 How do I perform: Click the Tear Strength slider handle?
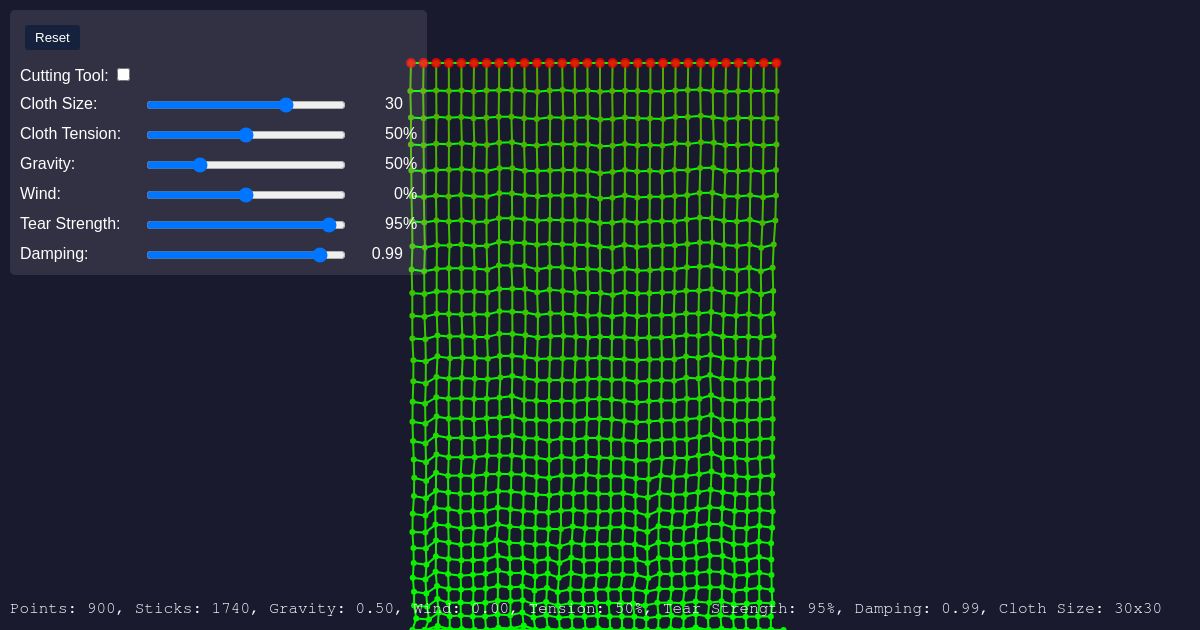coord(329,225)
